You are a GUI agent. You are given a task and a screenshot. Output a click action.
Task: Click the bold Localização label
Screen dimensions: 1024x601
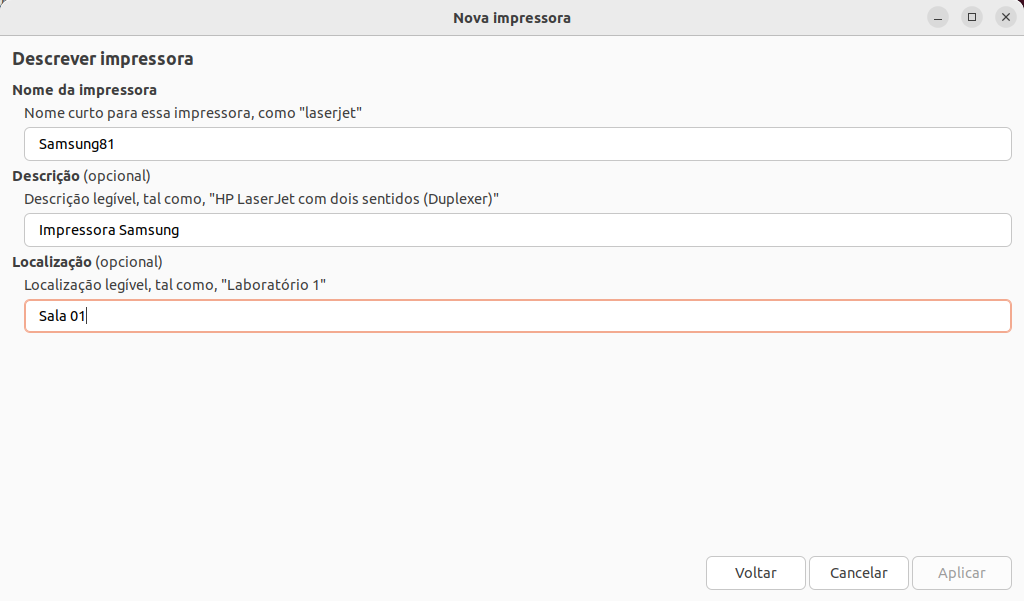52,262
